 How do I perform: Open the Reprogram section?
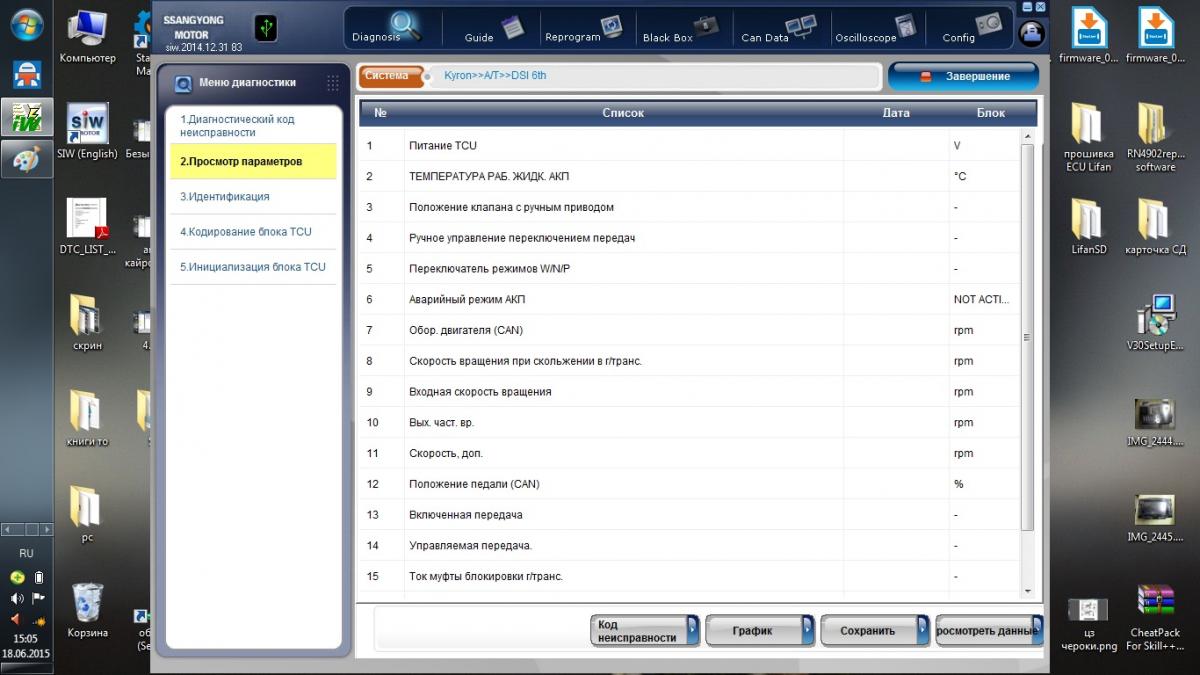coord(585,29)
